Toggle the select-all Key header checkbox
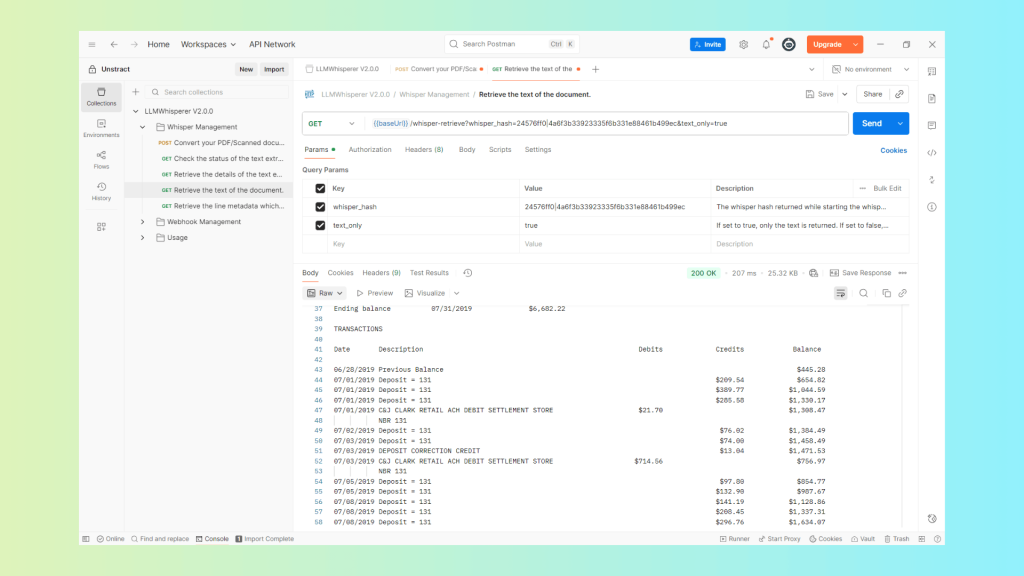 320,188
